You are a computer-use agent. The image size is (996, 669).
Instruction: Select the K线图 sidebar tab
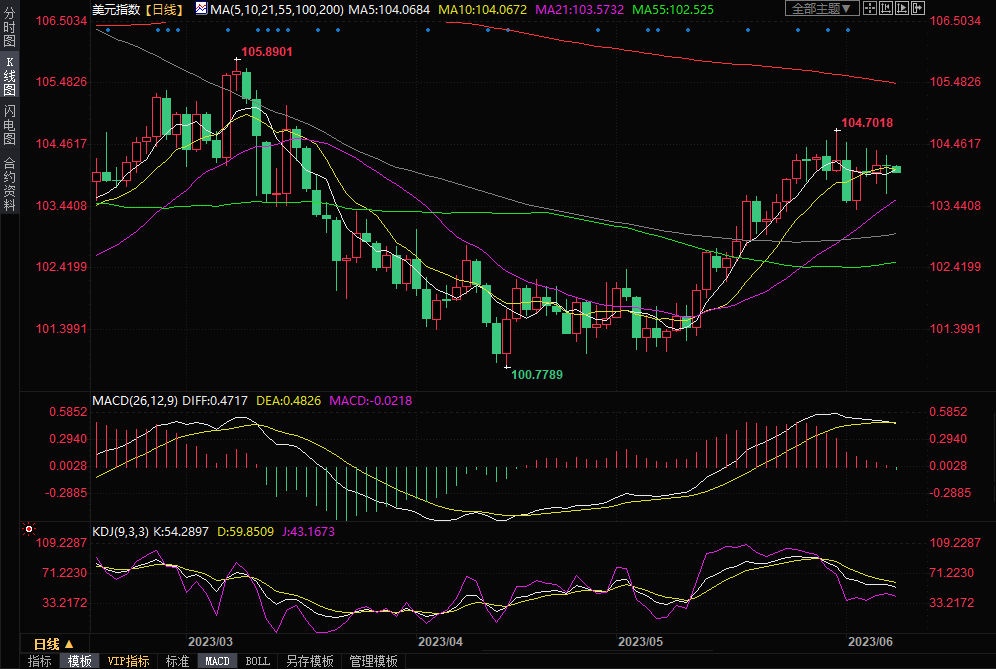[9, 82]
